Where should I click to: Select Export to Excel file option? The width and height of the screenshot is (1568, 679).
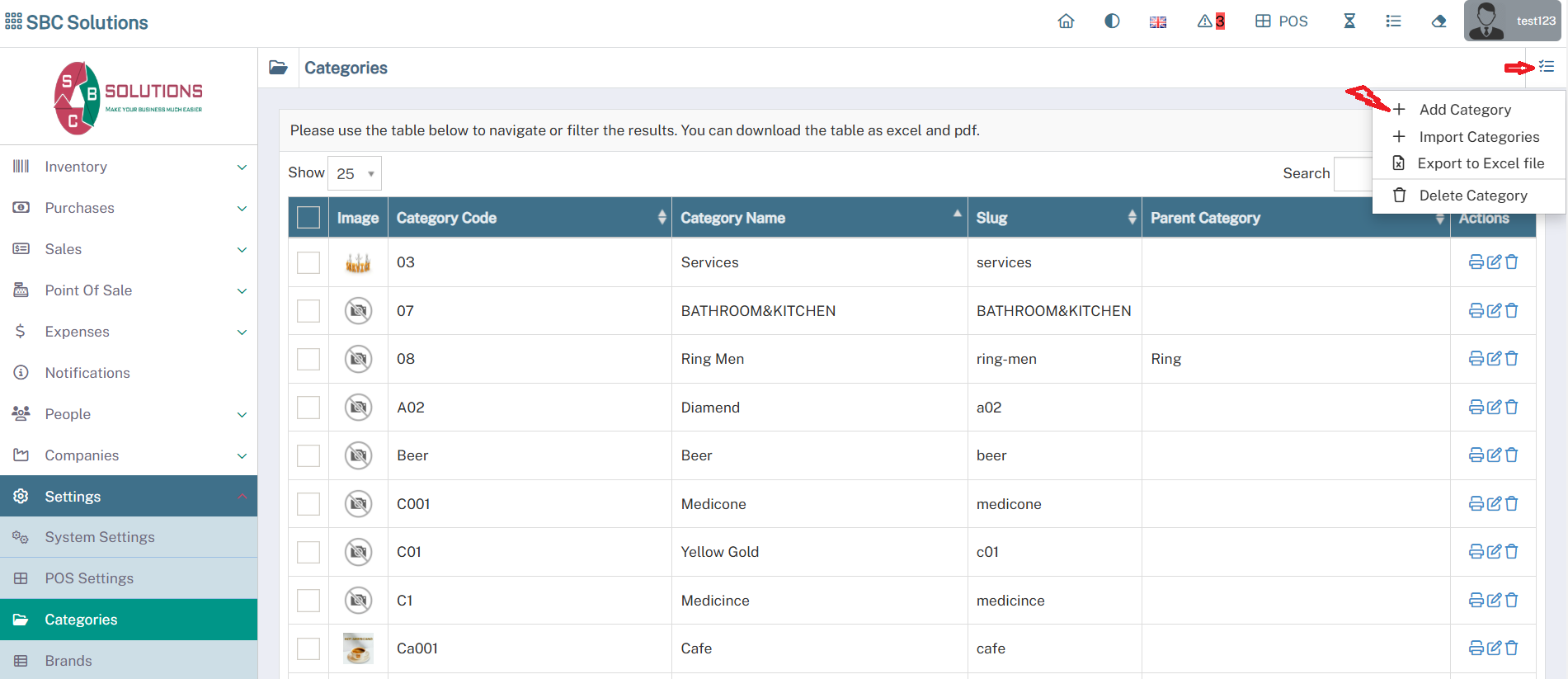[x=1480, y=163]
